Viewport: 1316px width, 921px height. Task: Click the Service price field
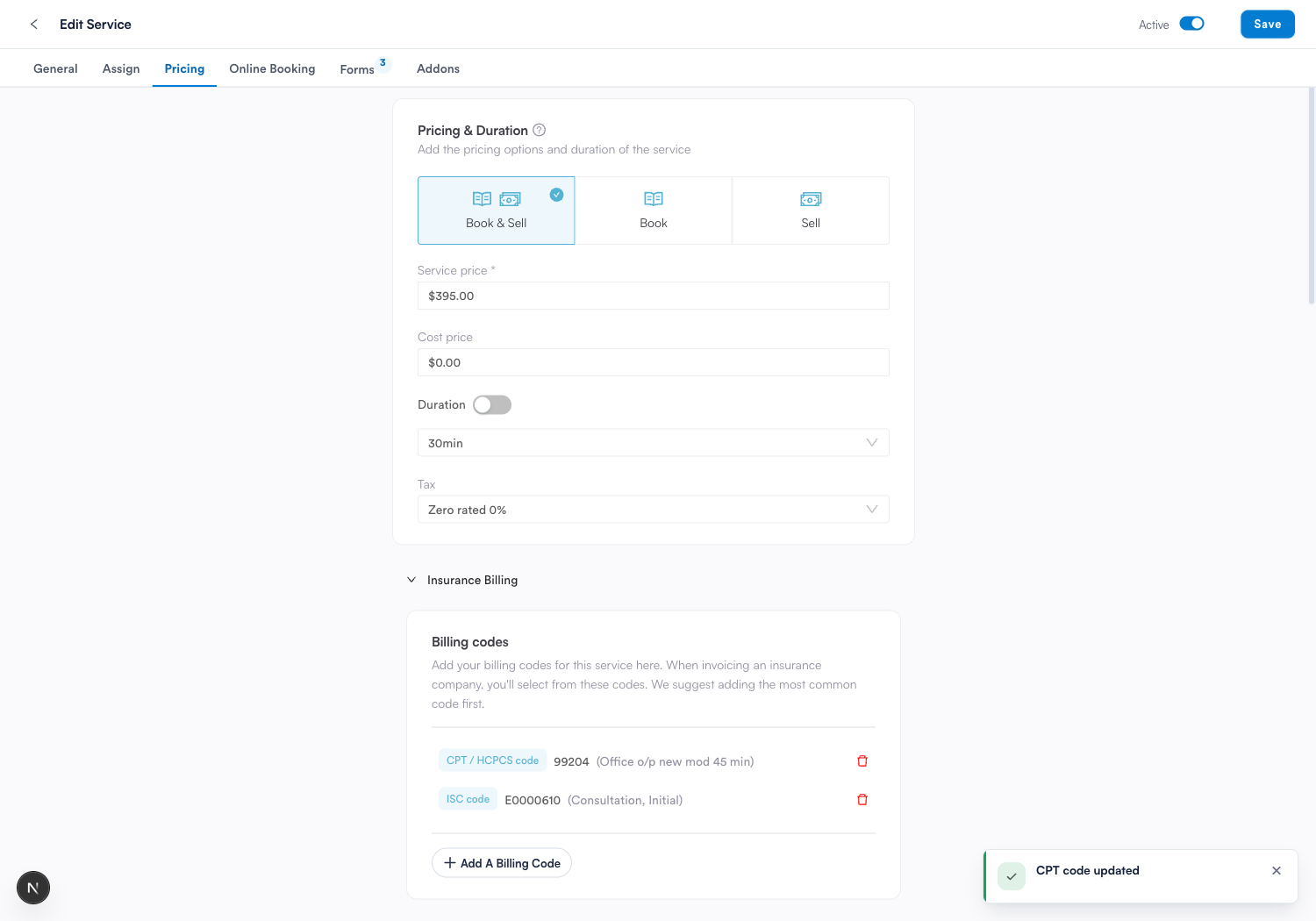pyautogui.click(x=654, y=296)
